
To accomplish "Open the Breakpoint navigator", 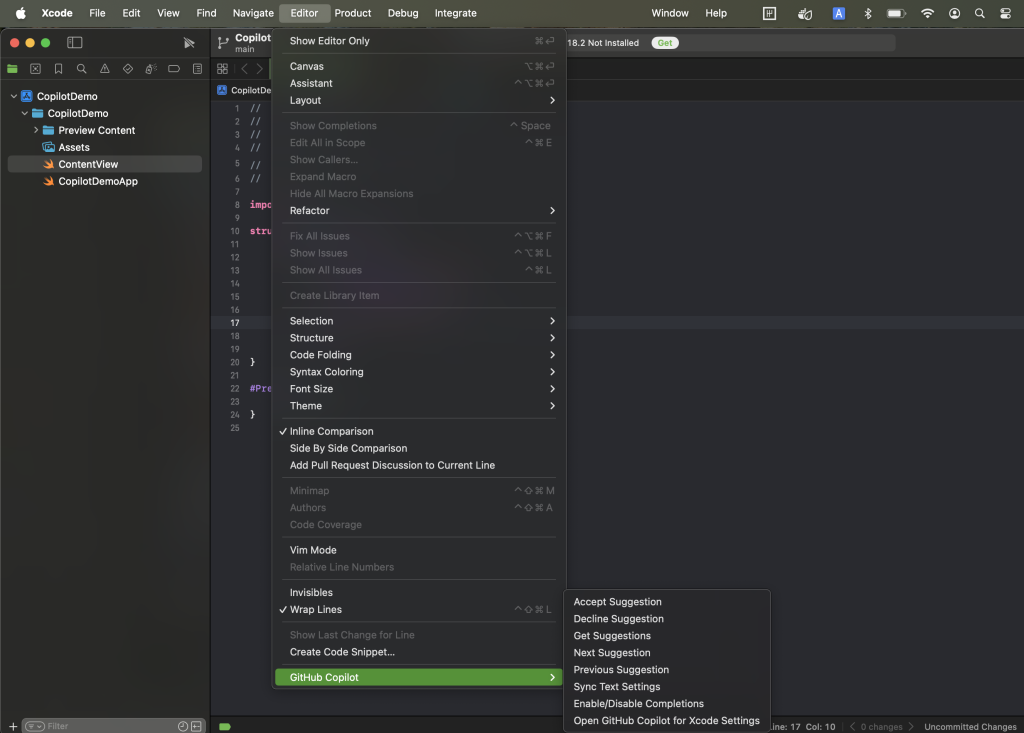I will 174,69.
